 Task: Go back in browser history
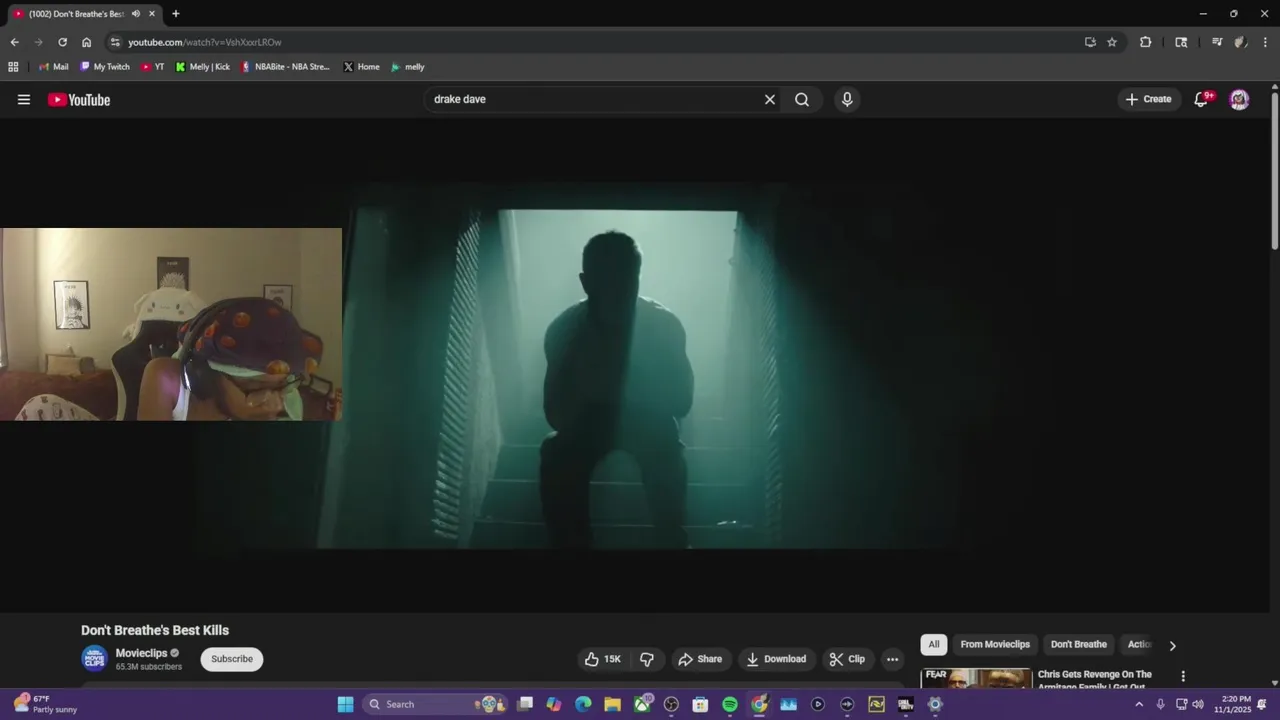[x=14, y=42]
